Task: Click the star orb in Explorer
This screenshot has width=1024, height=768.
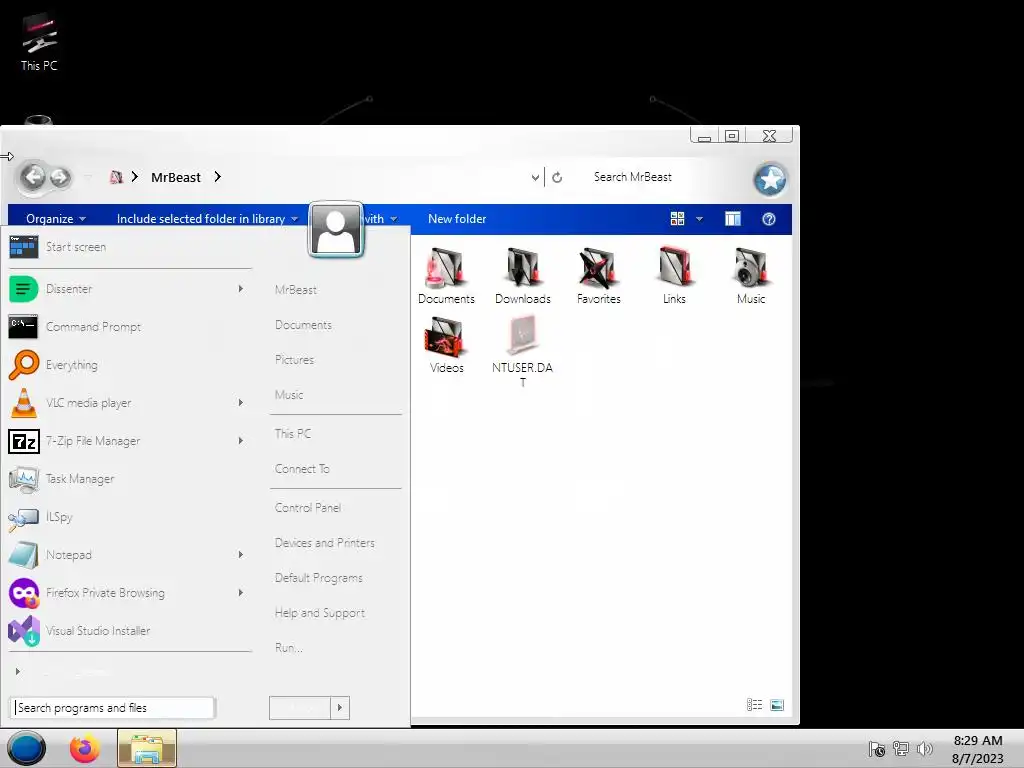Action: click(x=770, y=179)
